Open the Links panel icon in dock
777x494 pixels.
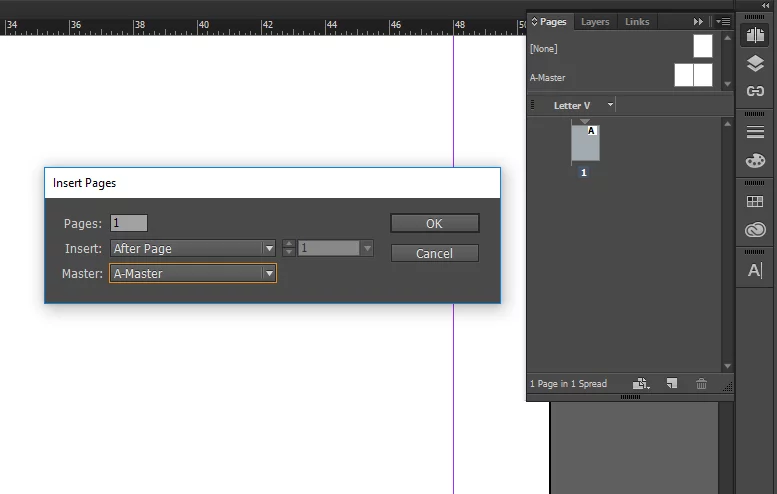click(x=755, y=91)
